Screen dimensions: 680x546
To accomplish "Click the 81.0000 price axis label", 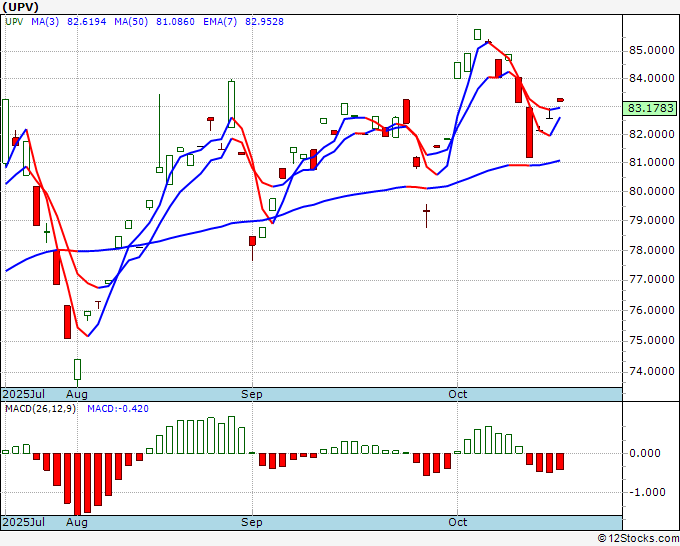I will [x=651, y=162].
